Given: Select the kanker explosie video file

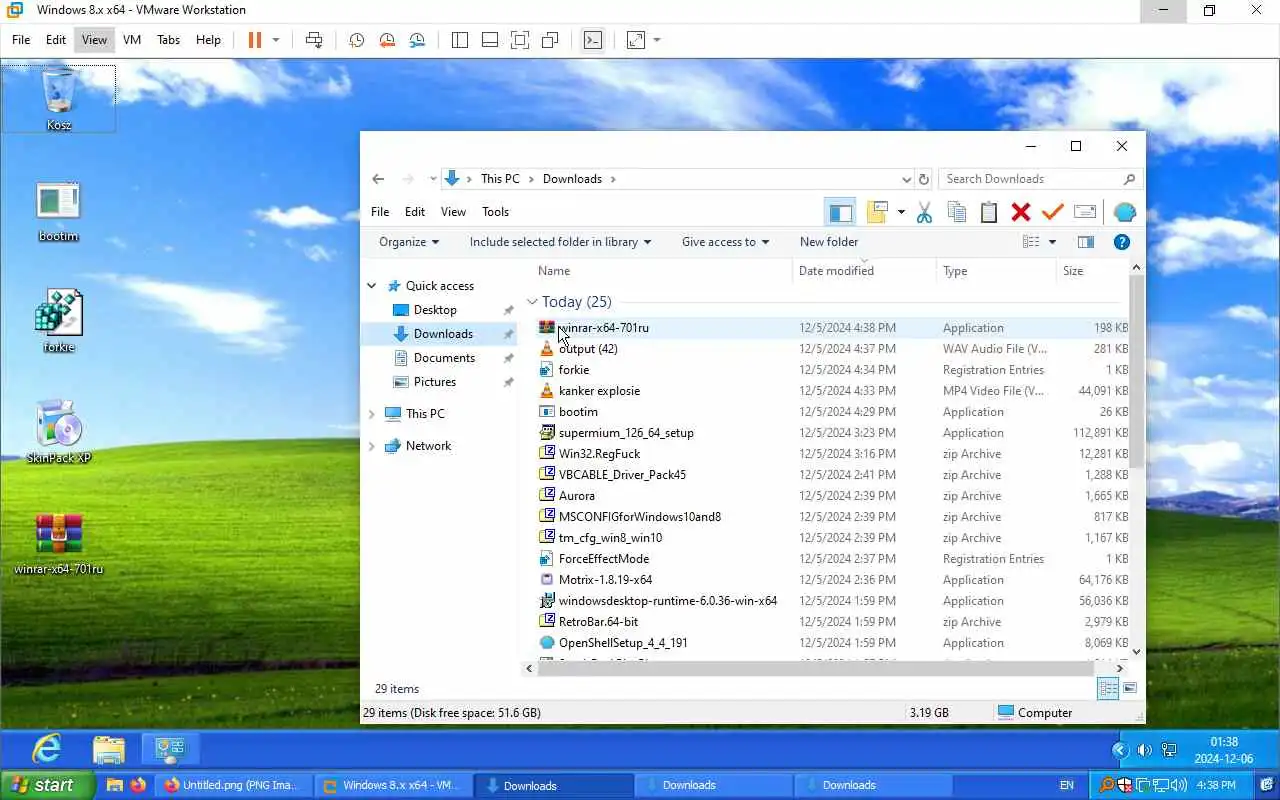Looking at the screenshot, I should [599, 391].
